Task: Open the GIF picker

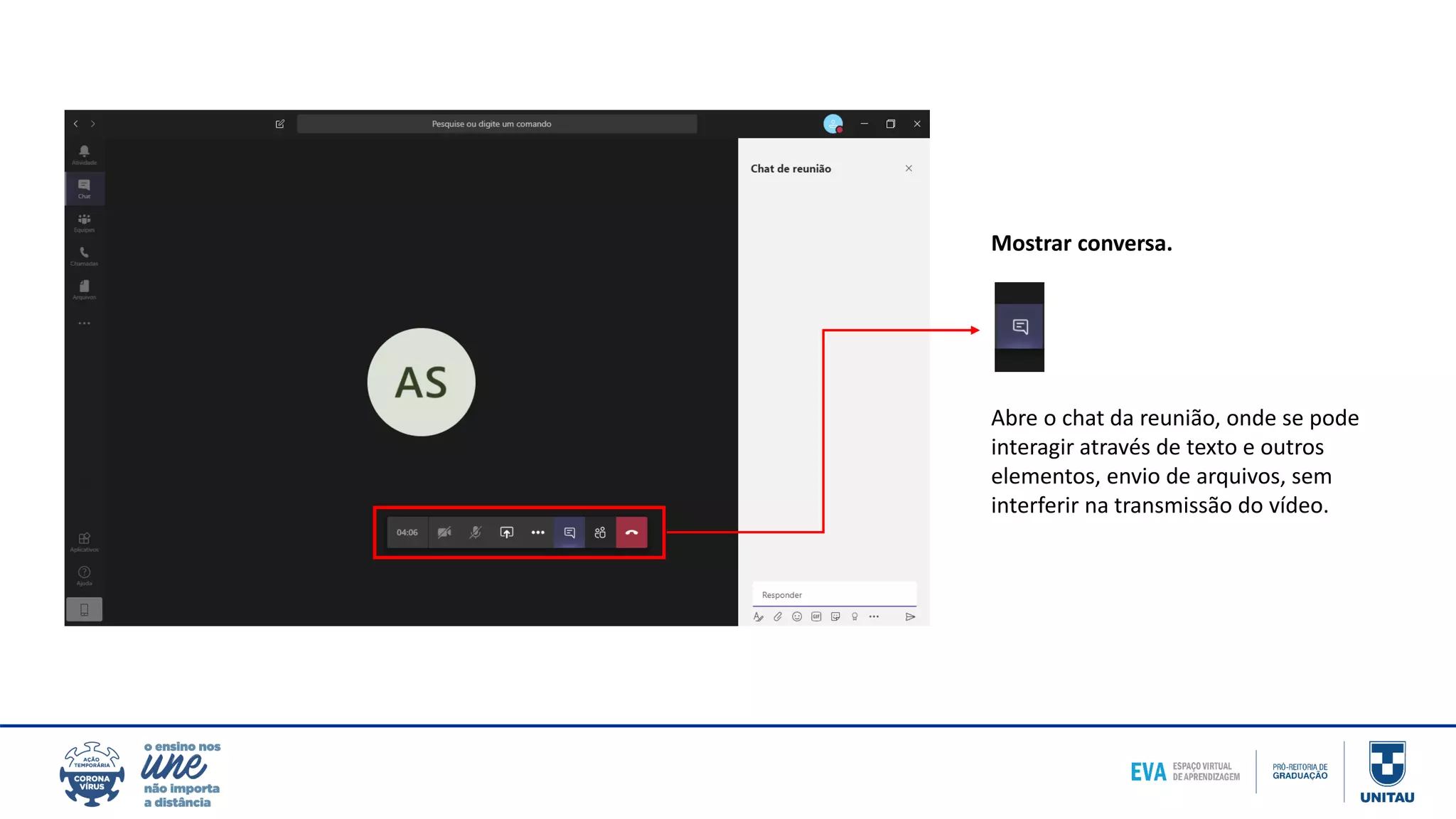Action: pyautogui.click(x=816, y=617)
